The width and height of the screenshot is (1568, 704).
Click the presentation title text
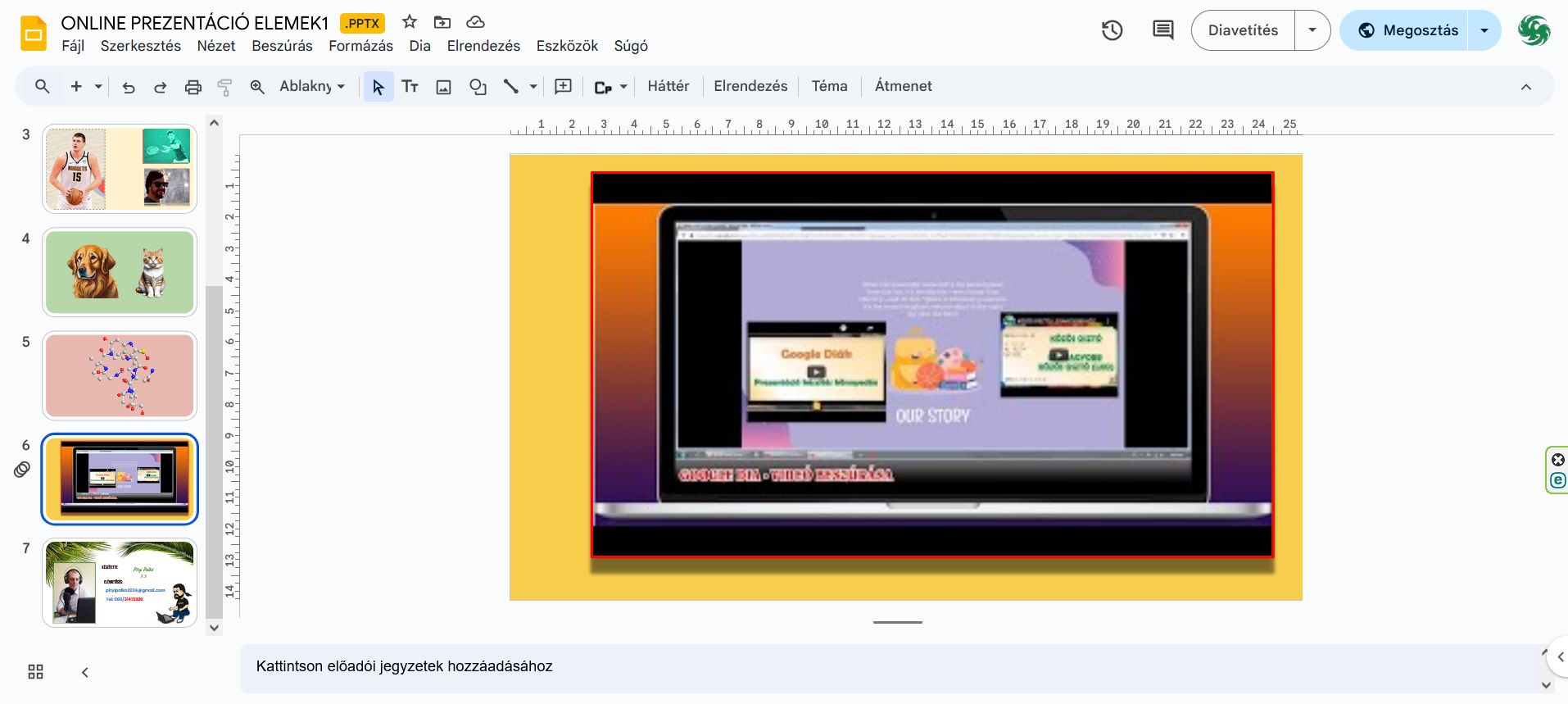pyautogui.click(x=195, y=23)
